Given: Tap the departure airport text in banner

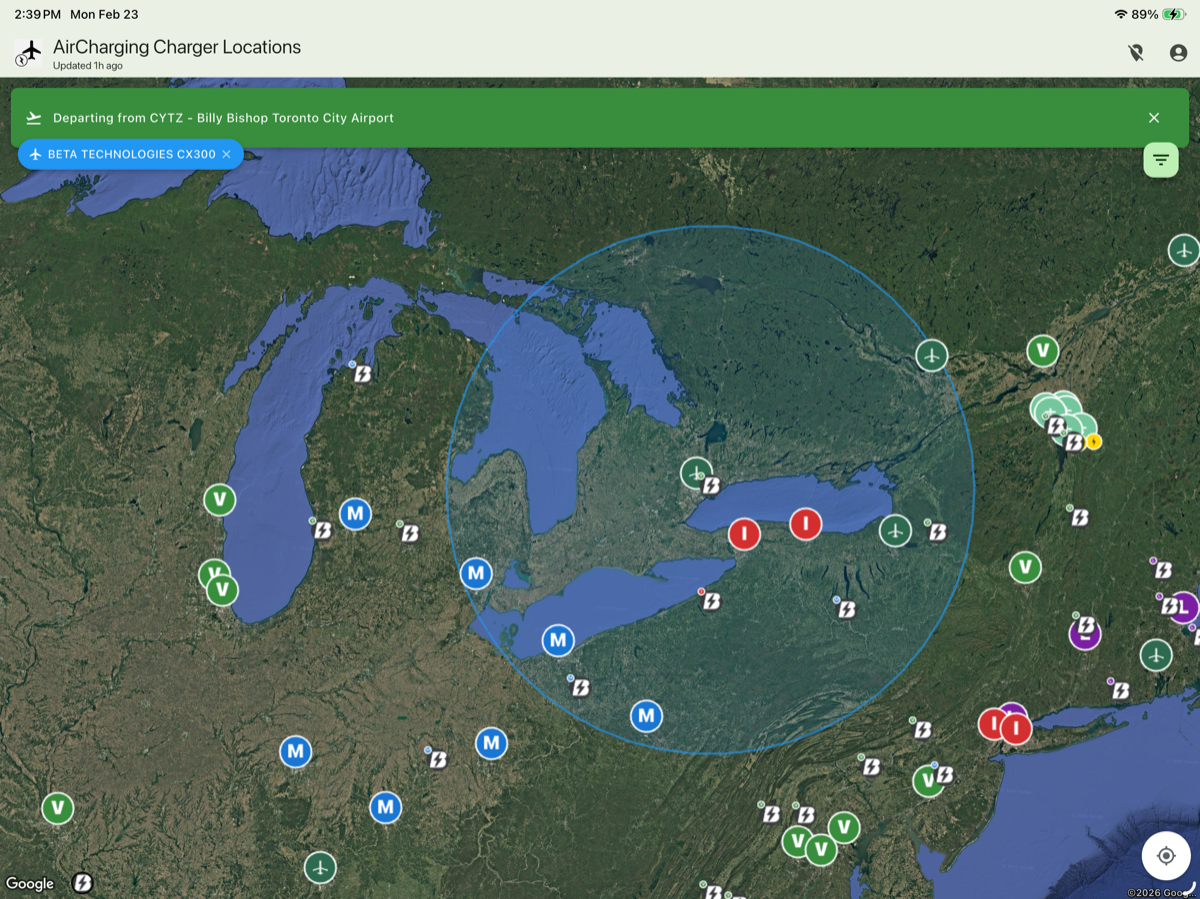Looking at the screenshot, I should [223, 118].
